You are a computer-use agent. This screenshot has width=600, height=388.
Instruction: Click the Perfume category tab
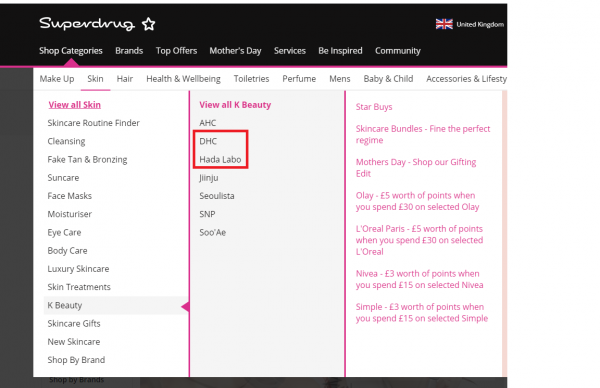click(299, 79)
